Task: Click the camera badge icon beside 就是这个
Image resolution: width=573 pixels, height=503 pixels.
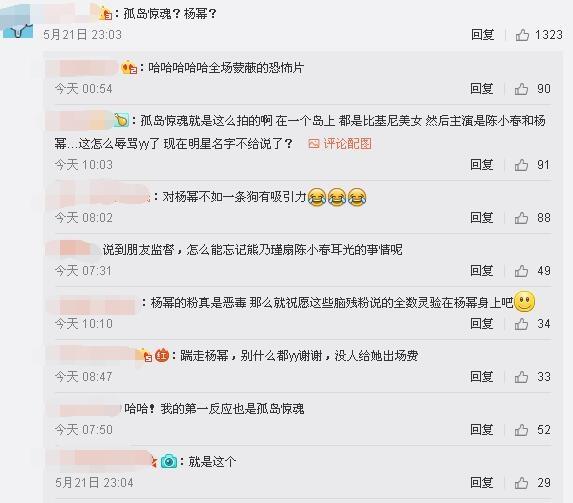Action: pos(169,461)
